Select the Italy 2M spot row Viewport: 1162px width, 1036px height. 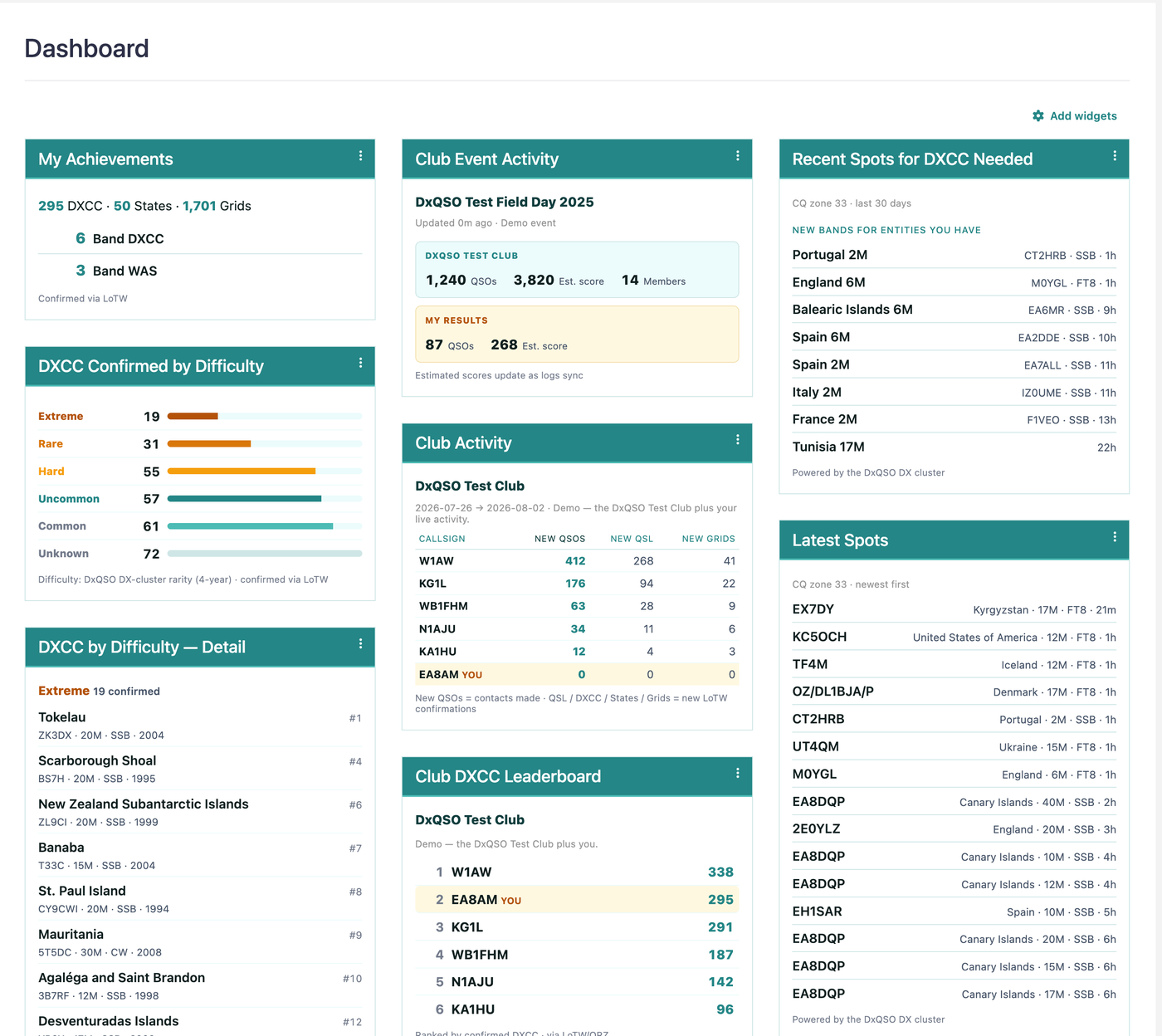coord(954,392)
